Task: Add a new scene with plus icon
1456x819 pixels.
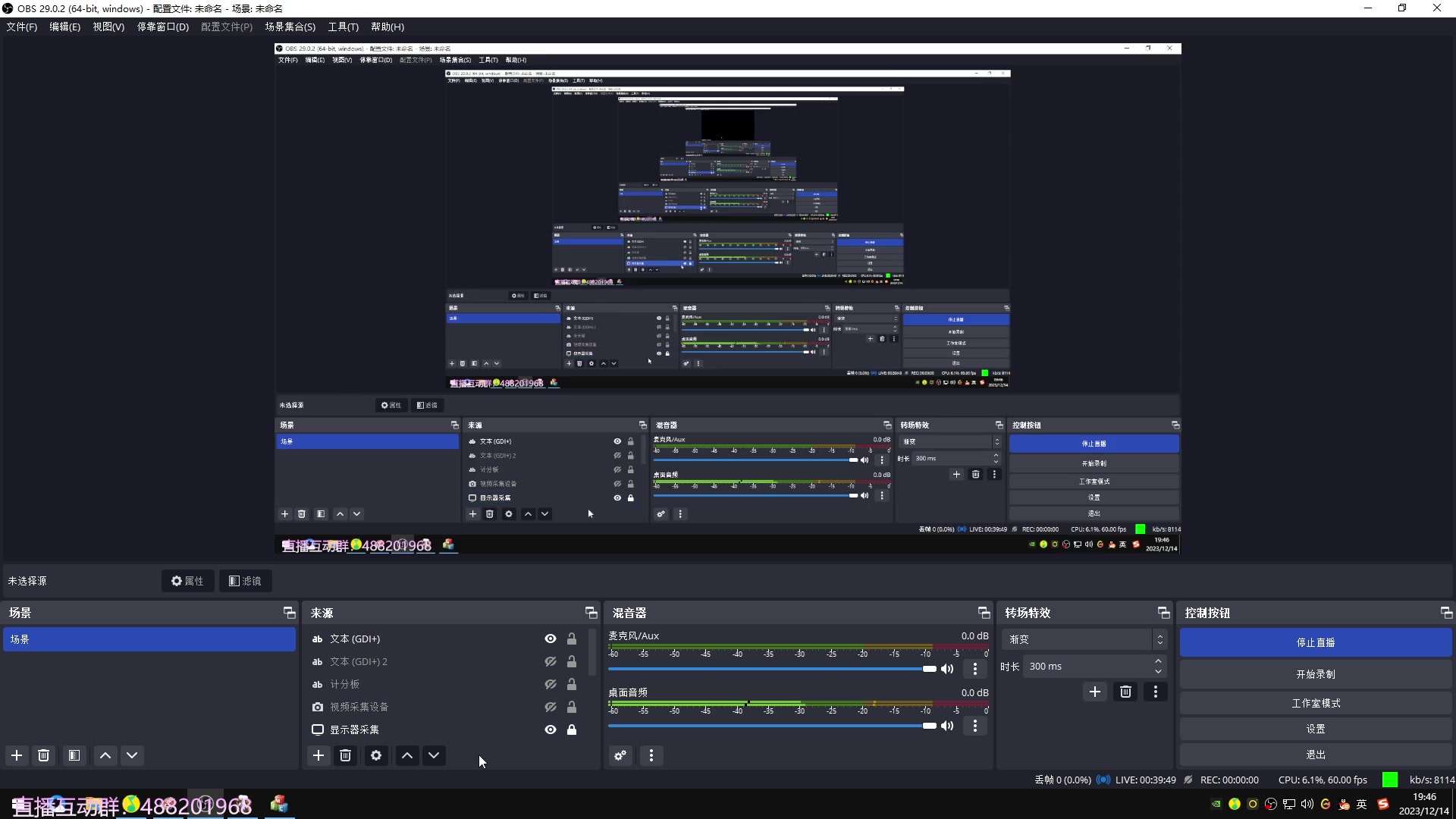Action: [17, 755]
